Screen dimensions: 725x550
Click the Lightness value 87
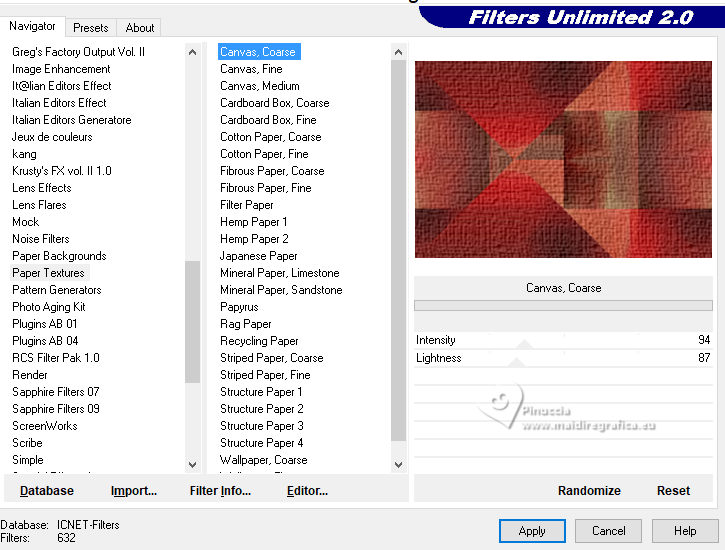coord(704,357)
